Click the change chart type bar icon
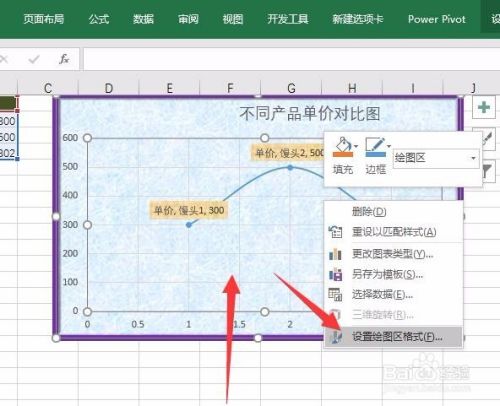Image resolution: width=500 pixels, height=406 pixels. tap(335, 254)
